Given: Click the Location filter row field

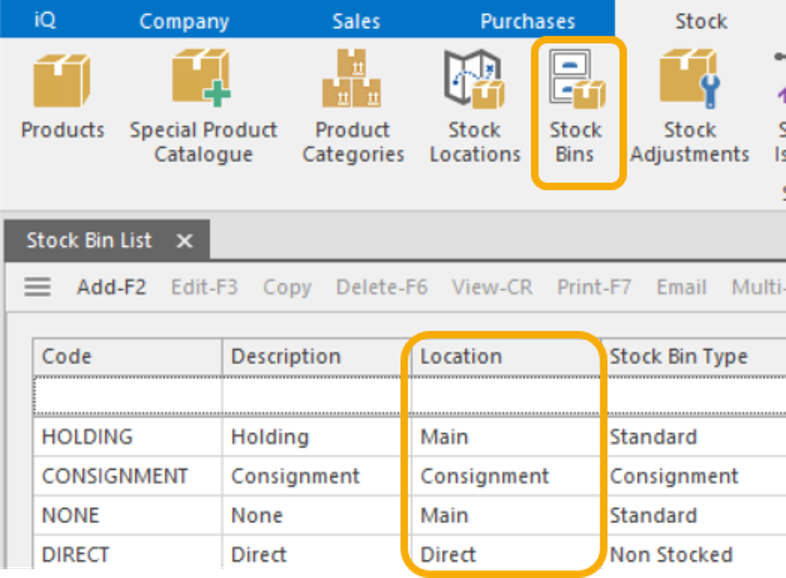Looking at the screenshot, I should tap(505, 396).
